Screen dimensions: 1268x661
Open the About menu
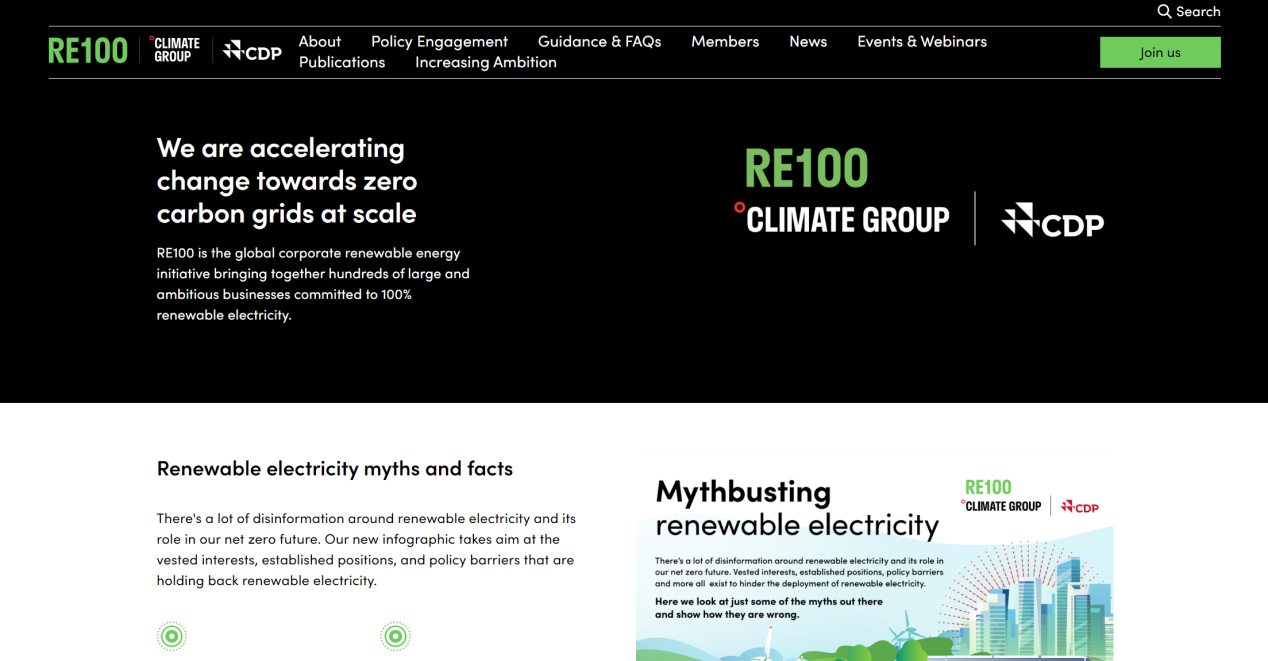click(x=320, y=41)
